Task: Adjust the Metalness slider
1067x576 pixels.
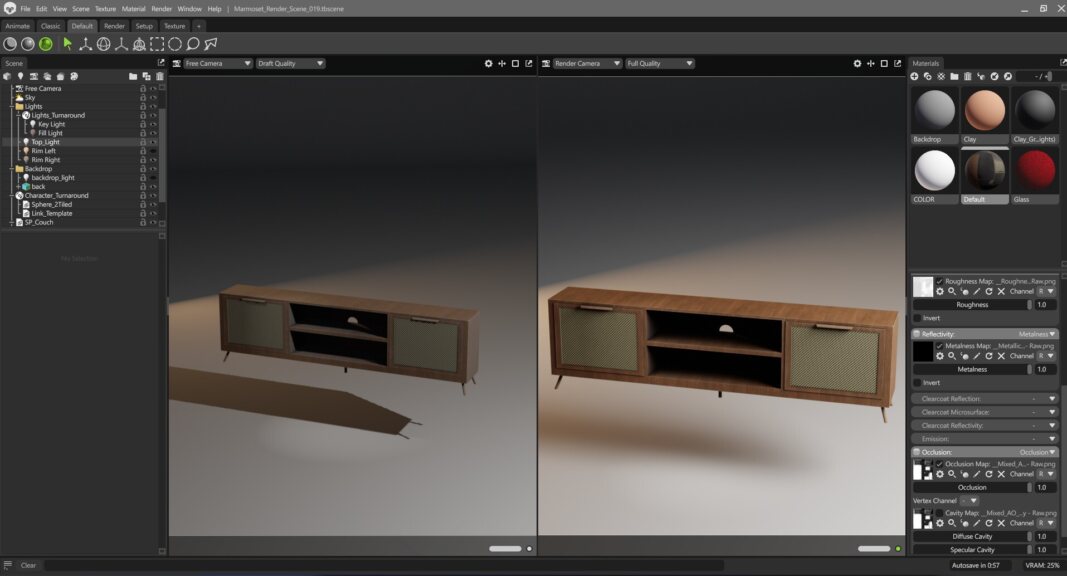Action: coord(972,369)
